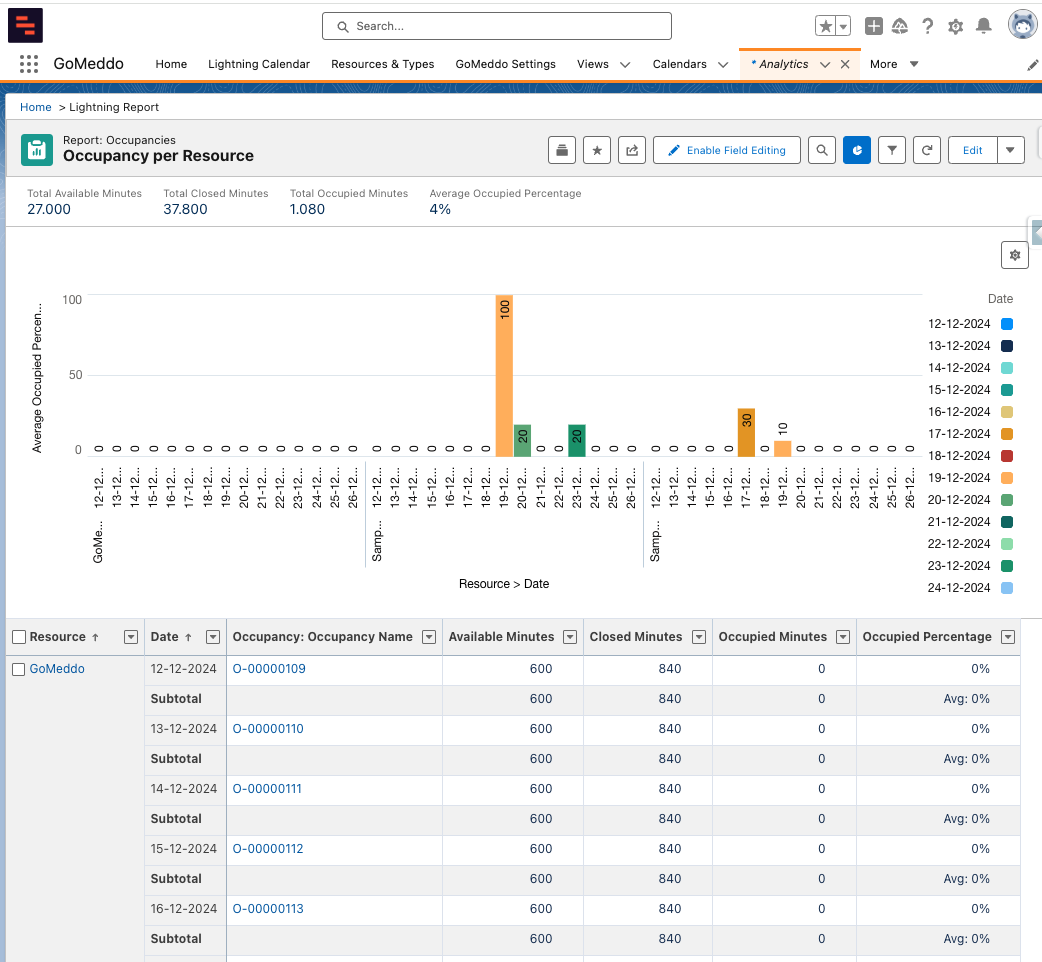Click the Edit report button

pyautogui.click(x=972, y=150)
